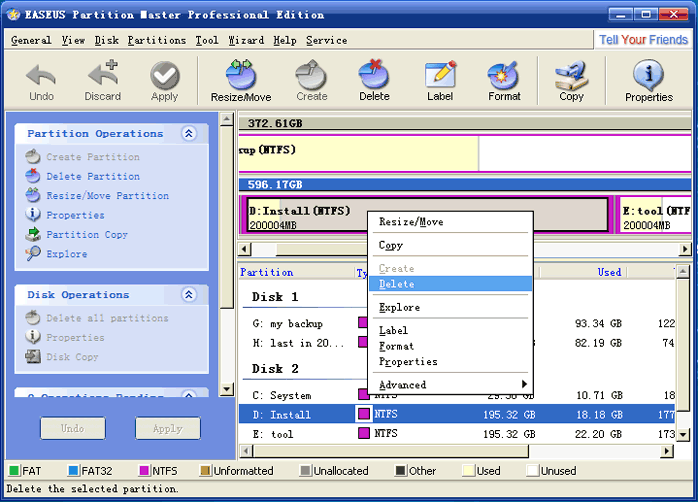This screenshot has width=698, height=502.
Task: Click the NTFS magenta legend swatch
Action: [x=144, y=470]
